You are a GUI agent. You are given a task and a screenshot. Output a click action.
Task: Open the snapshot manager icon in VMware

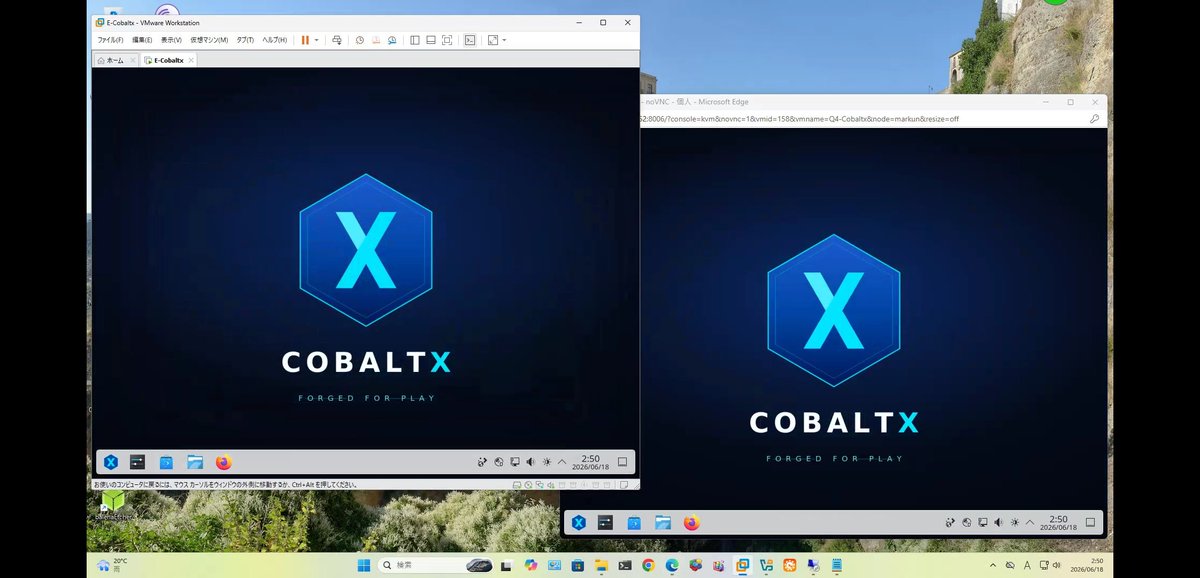click(x=391, y=40)
